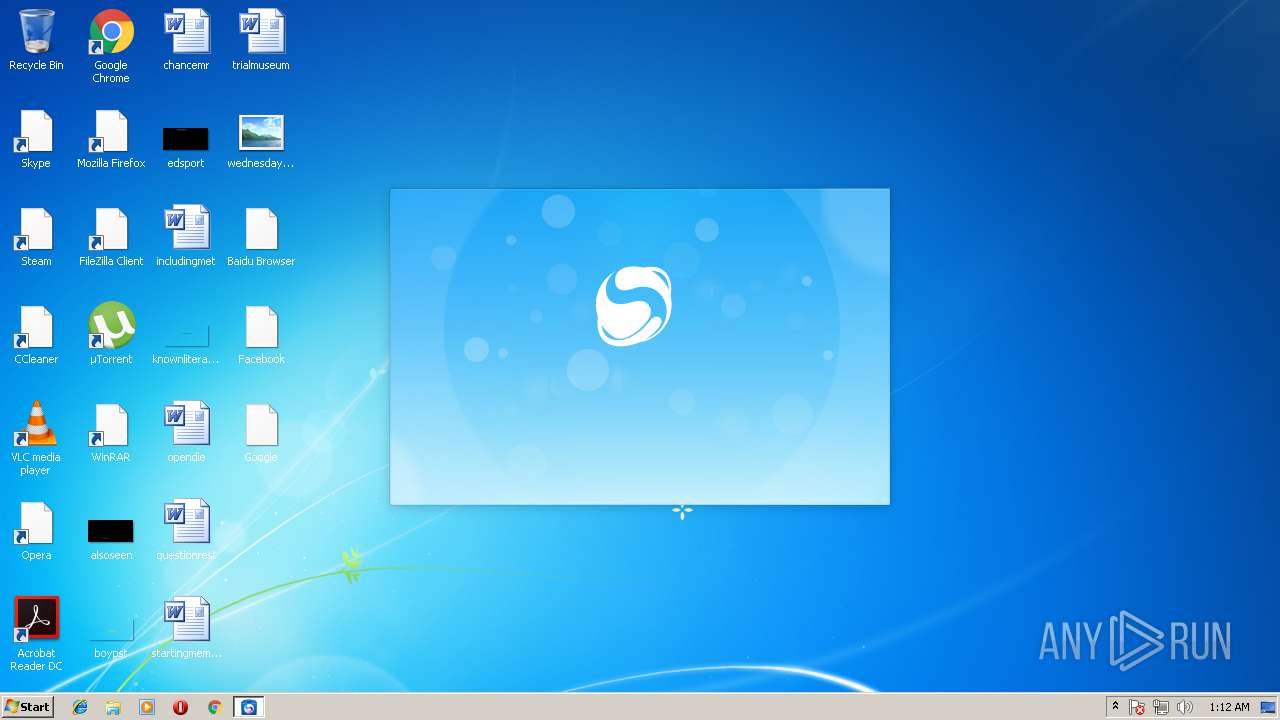The width and height of the screenshot is (1280, 720).
Task: Show hidden system tray icons
Action: point(1116,707)
